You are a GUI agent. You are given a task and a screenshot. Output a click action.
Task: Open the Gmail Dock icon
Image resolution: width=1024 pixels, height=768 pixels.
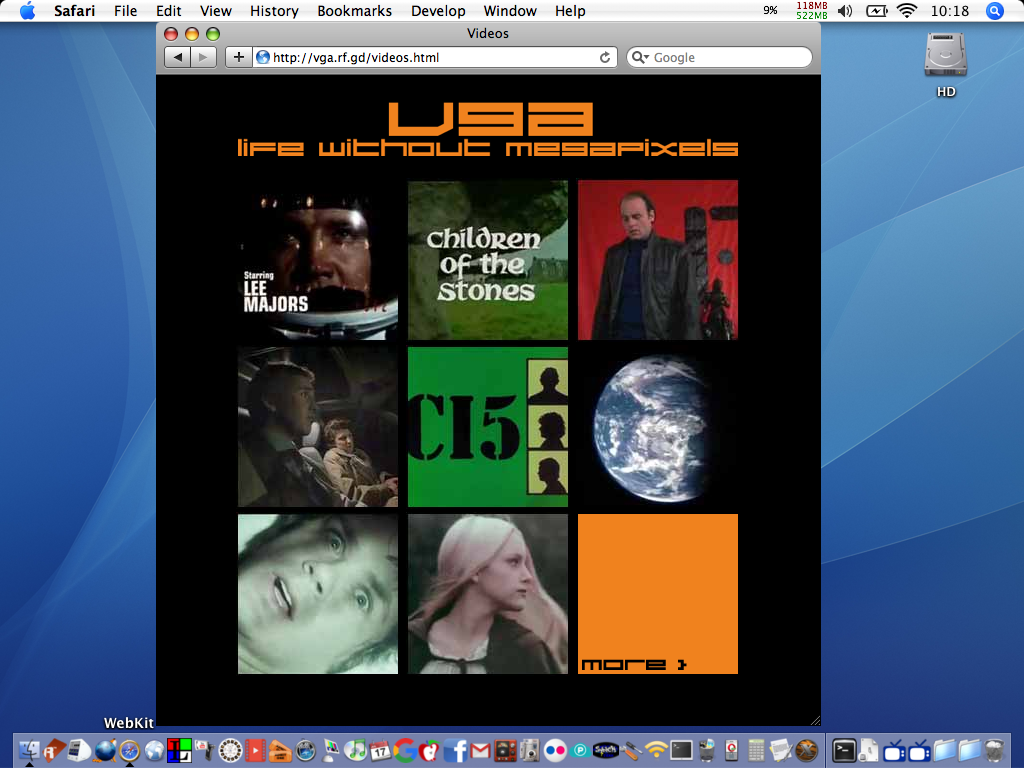(480, 751)
